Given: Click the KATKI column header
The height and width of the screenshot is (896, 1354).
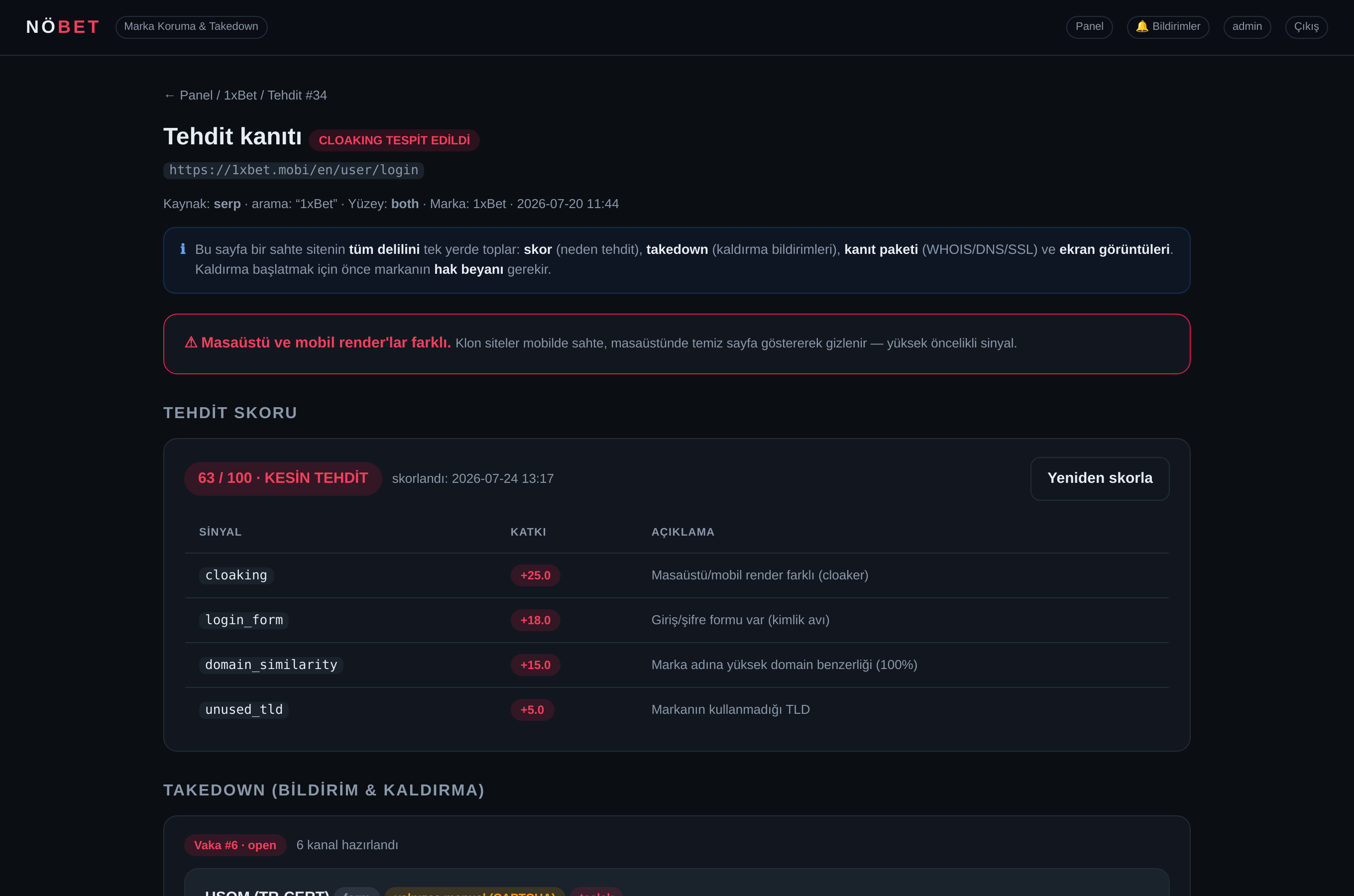Looking at the screenshot, I should 528,532.
